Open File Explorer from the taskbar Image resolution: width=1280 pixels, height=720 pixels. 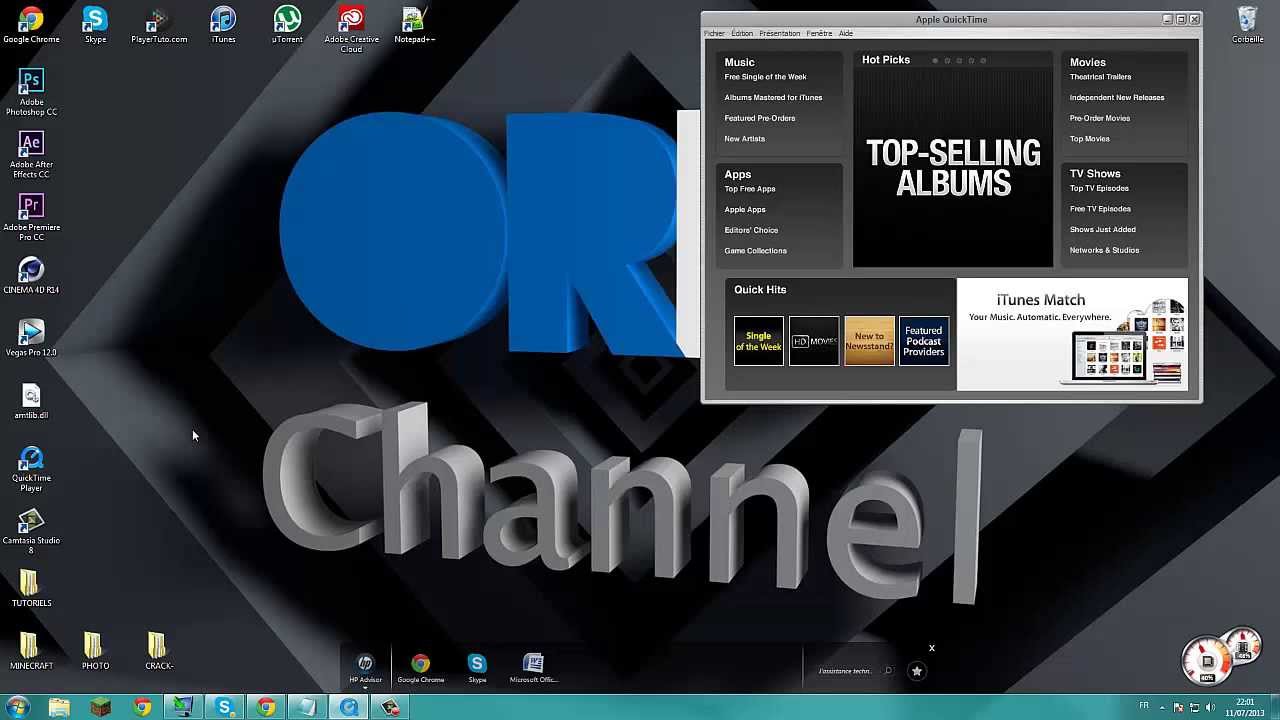(59, 707)
